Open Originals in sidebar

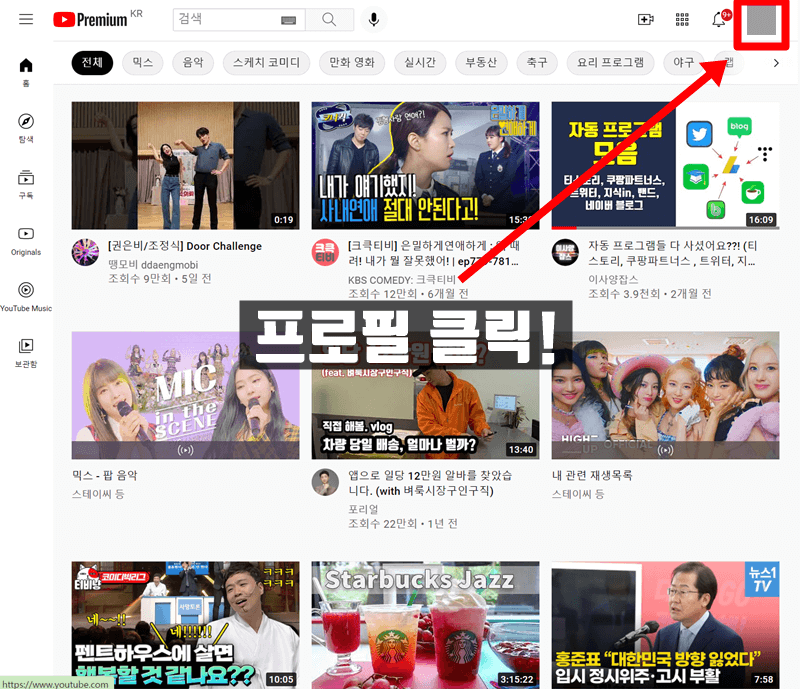(x=26, y=241)
